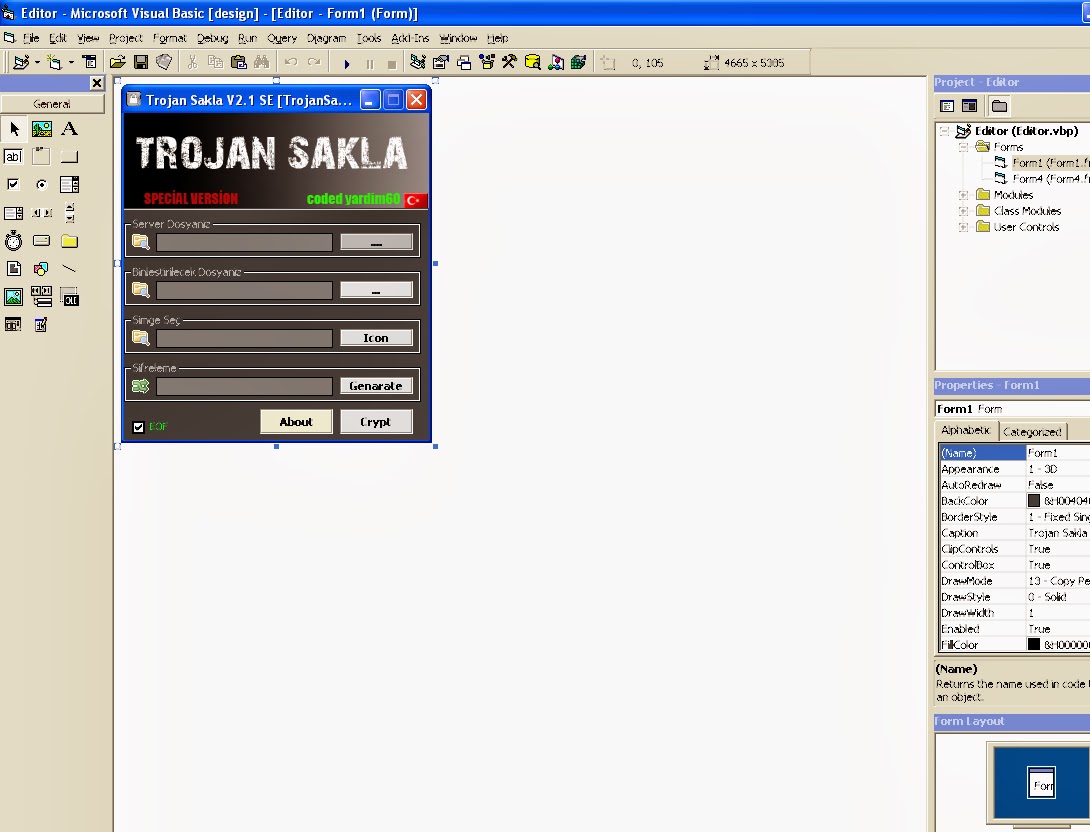1090x832 pixels.
Task: Collapse the Editor (Editor.vbp) project node
Action: tap(944, 131)
